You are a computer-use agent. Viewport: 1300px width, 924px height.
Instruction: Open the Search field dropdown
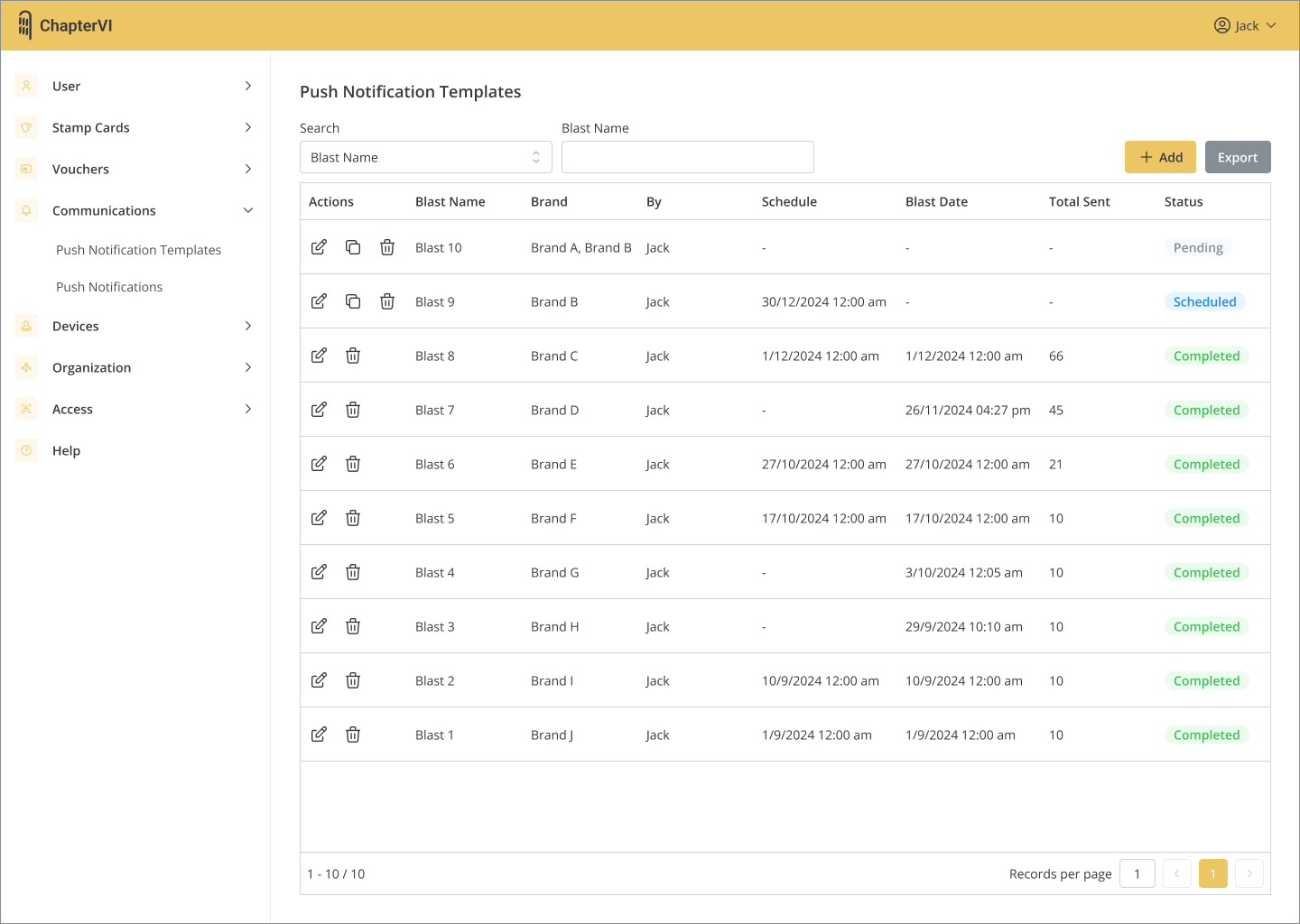(425, 157)
